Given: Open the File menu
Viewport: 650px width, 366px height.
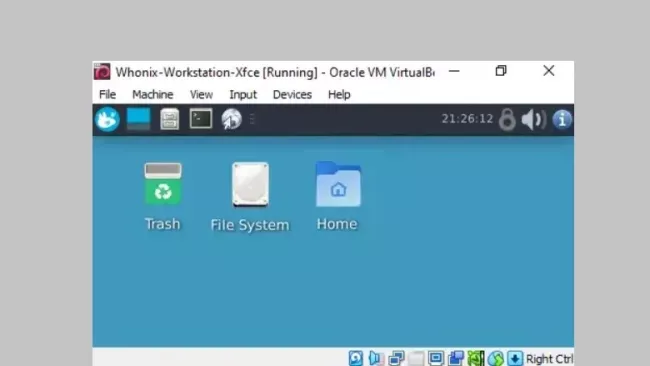Looking at the screenshot, I should pyautogui.click(x=107, y=95).
